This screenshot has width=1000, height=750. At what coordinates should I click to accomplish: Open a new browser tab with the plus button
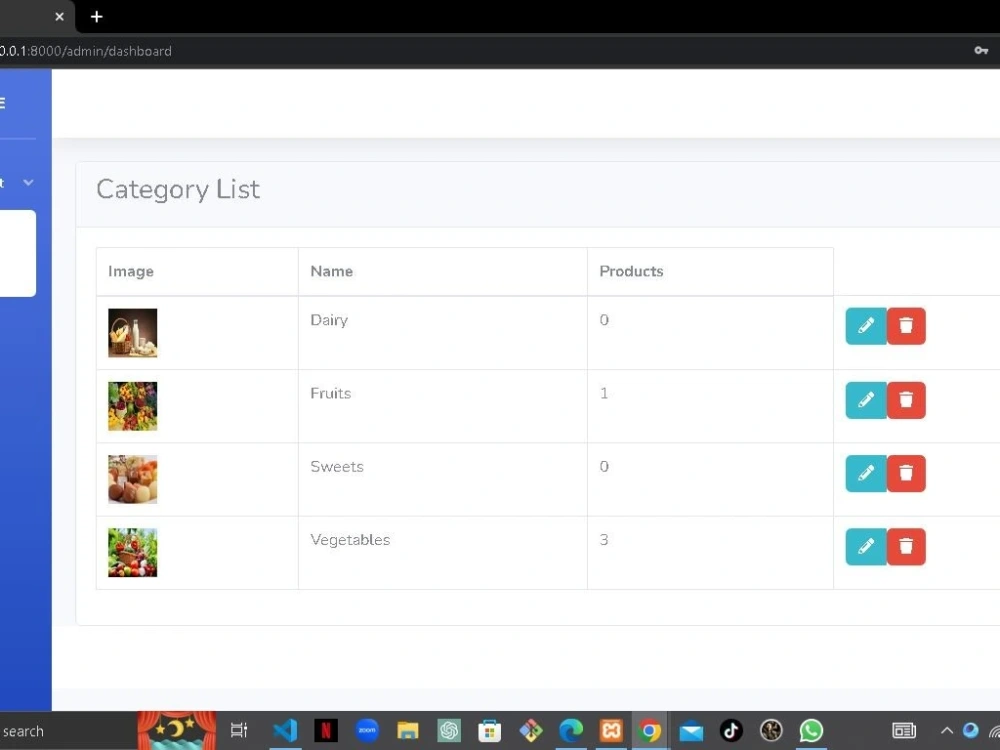pyautogui.click(x=96, y=16)
